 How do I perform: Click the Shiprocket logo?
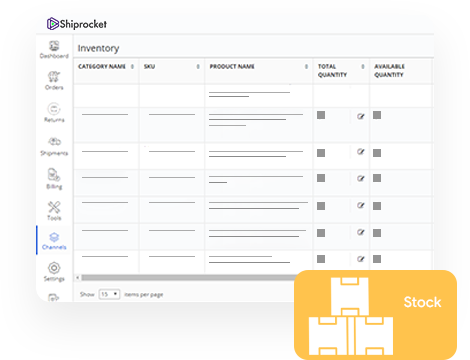pyautogui.click(x=77, y=24)
